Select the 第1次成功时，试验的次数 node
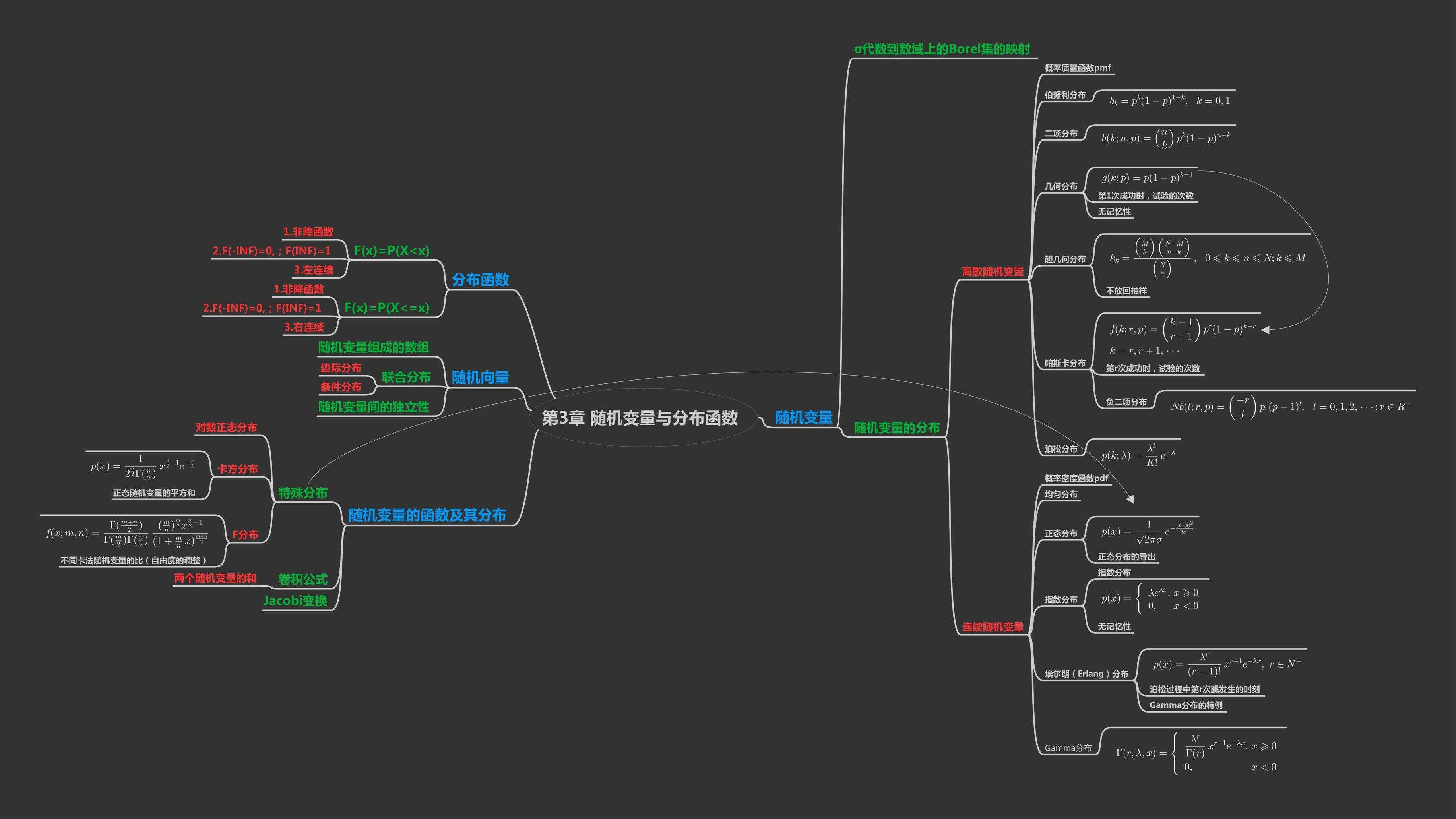The image size is (1456, 819). (1146, 196)
